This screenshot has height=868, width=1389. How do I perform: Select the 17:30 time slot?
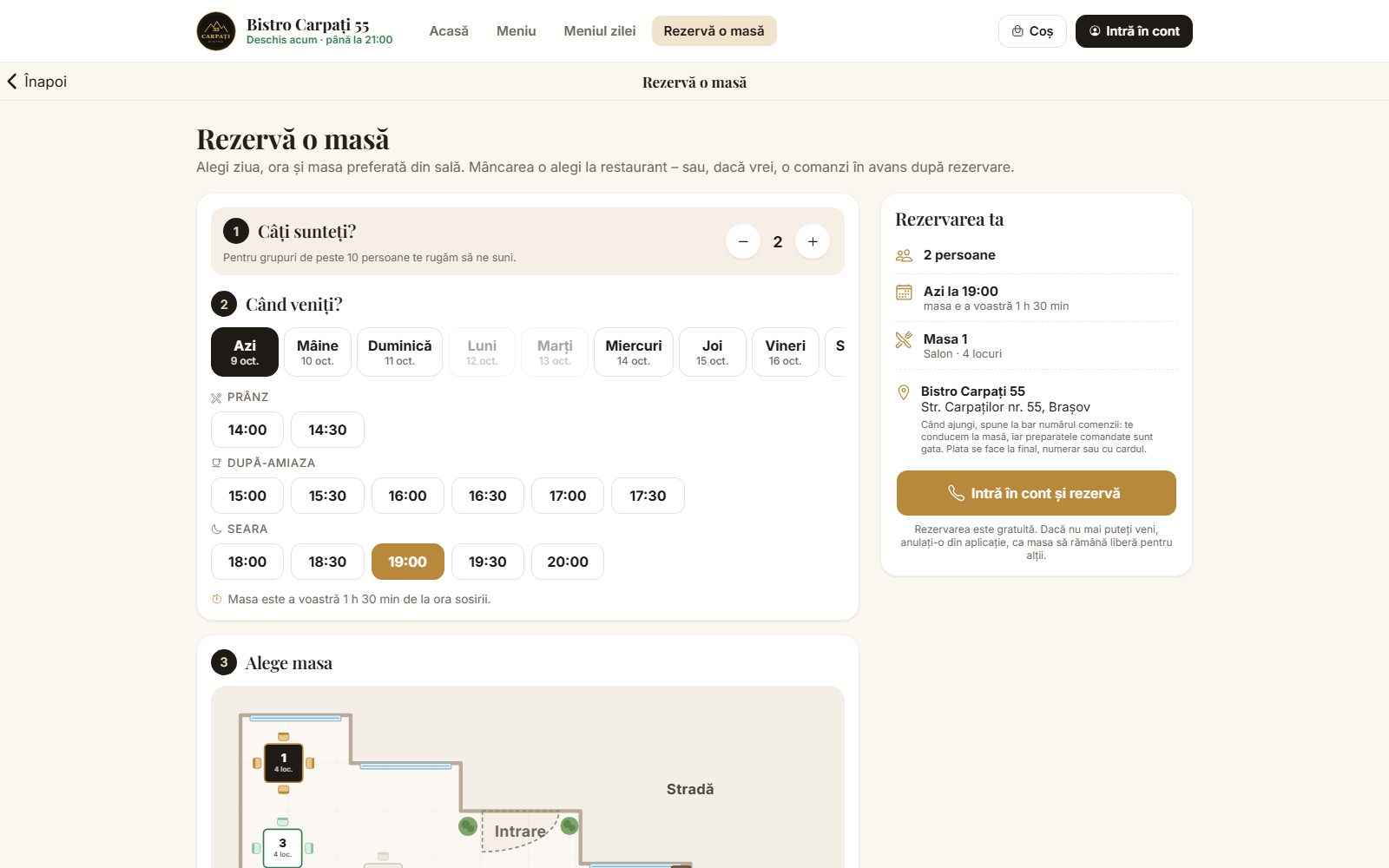648,496
